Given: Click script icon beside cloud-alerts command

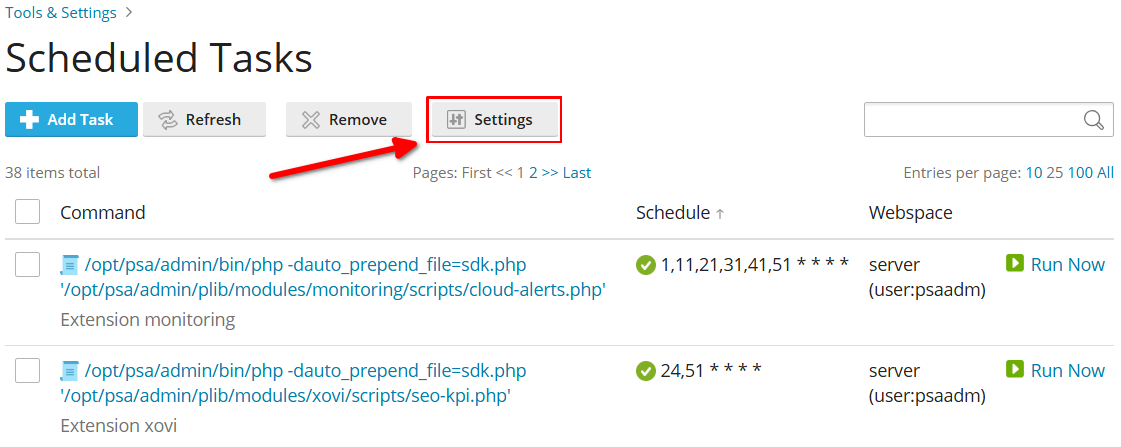Looking at the screenshot, I should 69,265.
